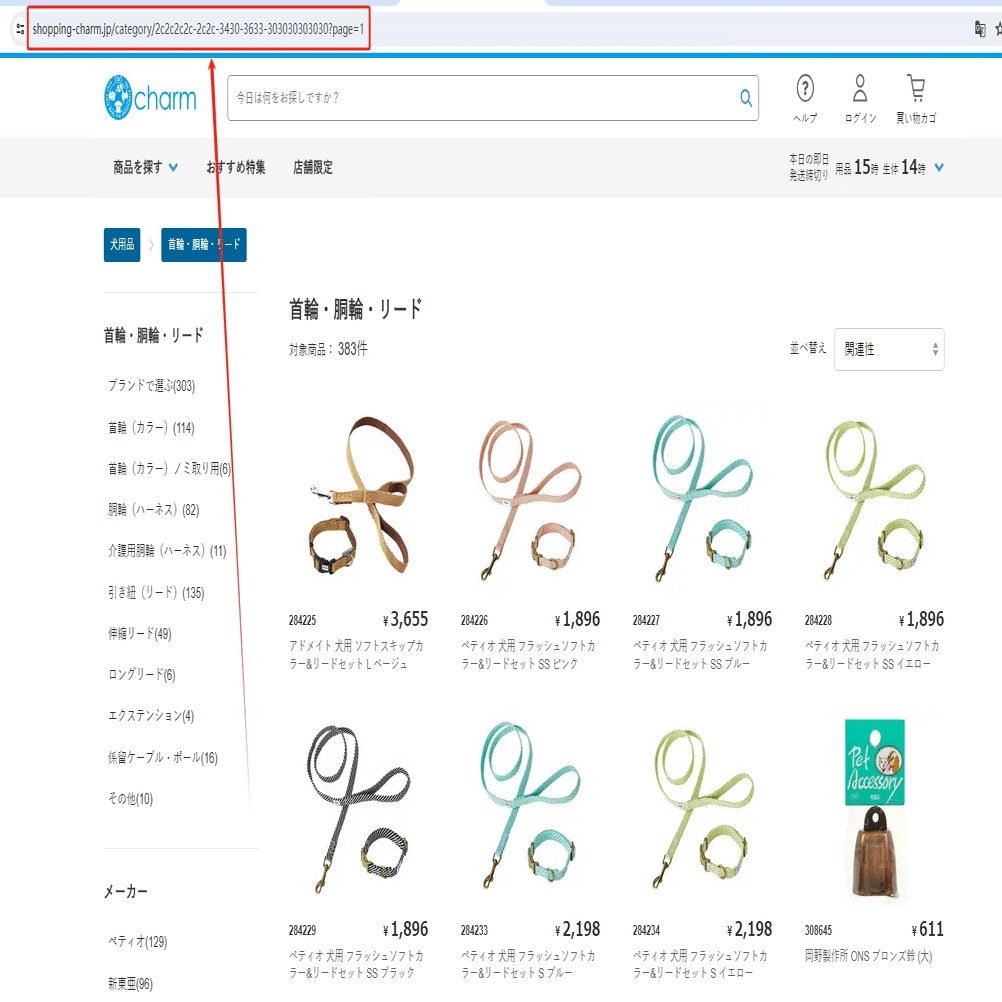
Task: Click フラッシュソフトカラー SS ブルー title
Action: click(x=700, y=654)
